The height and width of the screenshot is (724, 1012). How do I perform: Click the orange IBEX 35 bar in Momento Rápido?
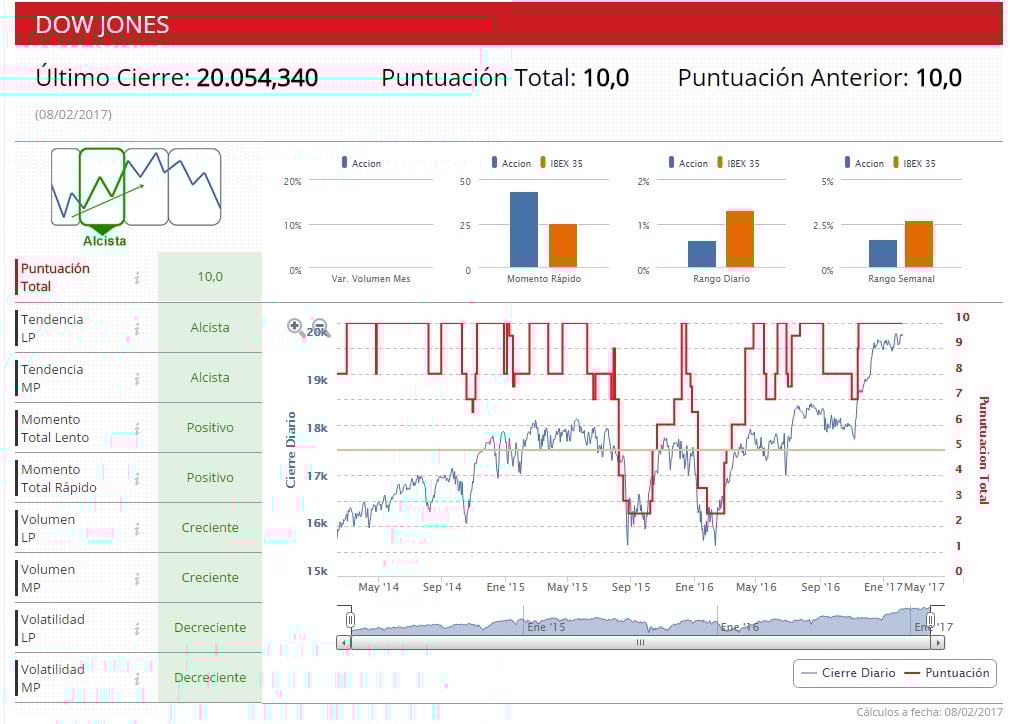click(563, 246)
